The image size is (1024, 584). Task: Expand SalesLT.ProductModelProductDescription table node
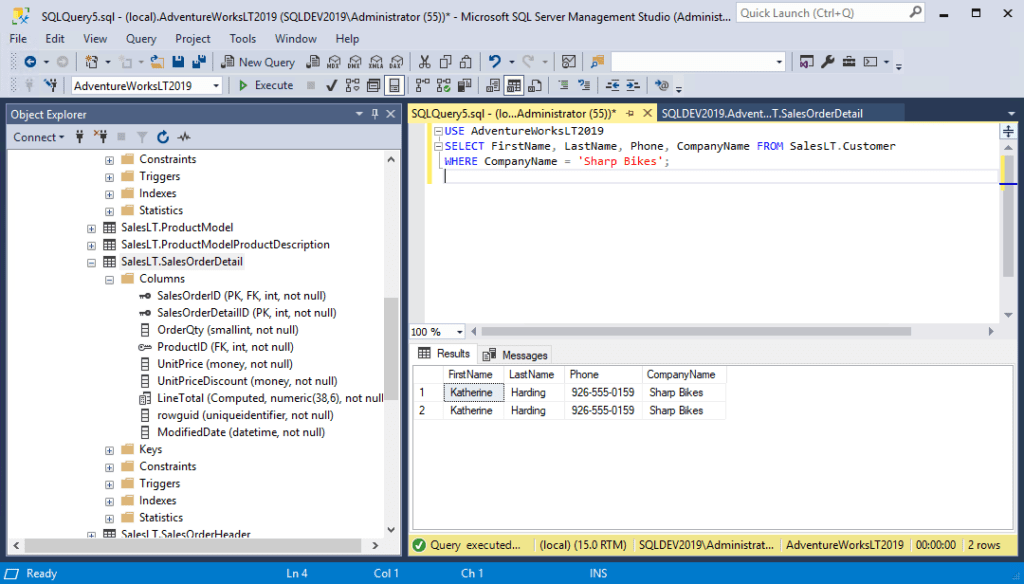point(91,245)
